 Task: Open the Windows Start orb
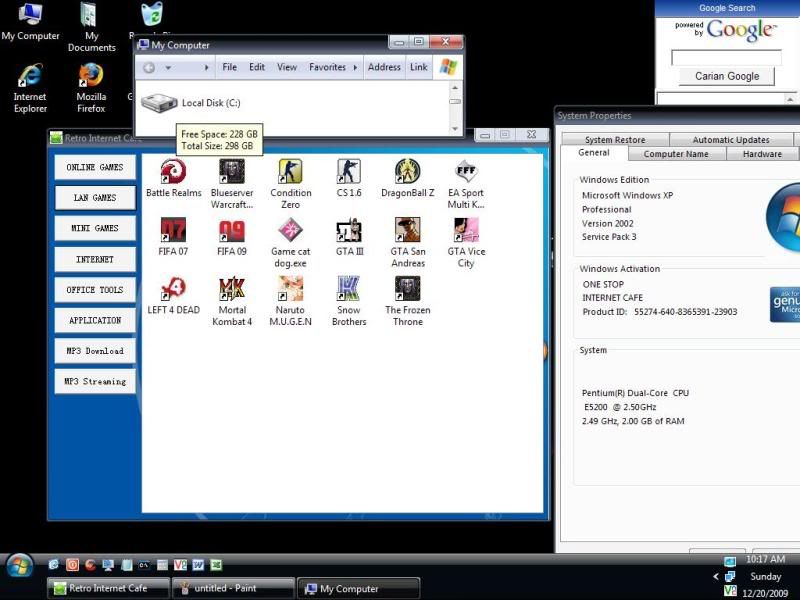(19, 566)
